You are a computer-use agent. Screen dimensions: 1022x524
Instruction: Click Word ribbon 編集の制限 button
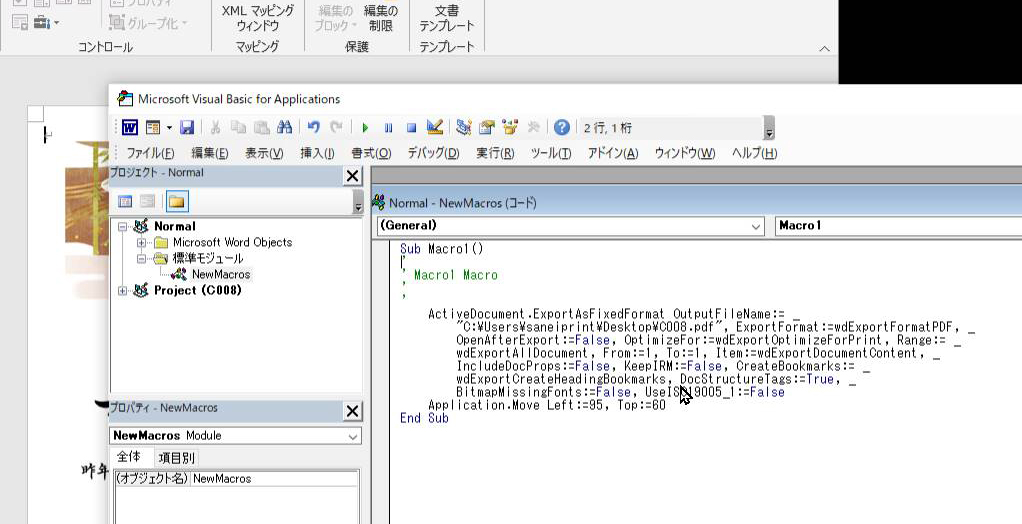(381, 18)
